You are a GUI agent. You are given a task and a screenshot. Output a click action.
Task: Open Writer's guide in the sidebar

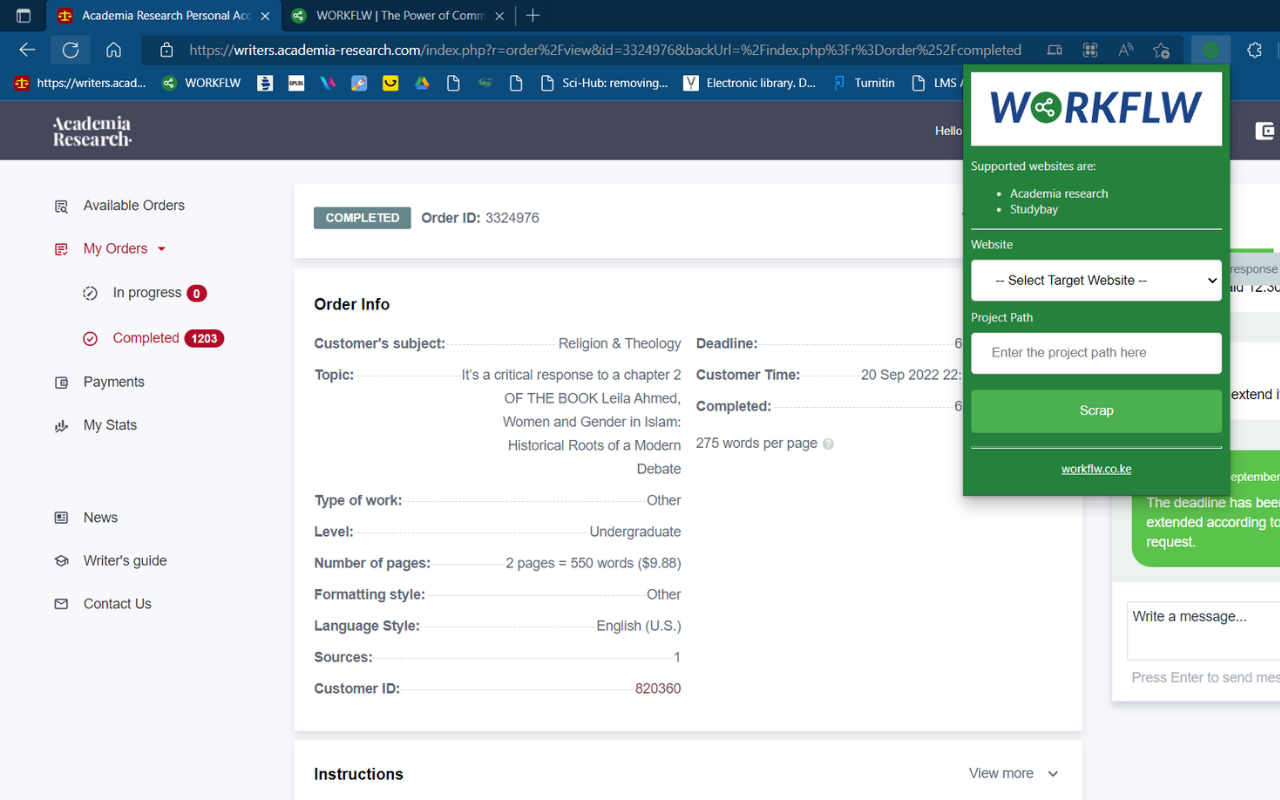(x=125, y=561)
